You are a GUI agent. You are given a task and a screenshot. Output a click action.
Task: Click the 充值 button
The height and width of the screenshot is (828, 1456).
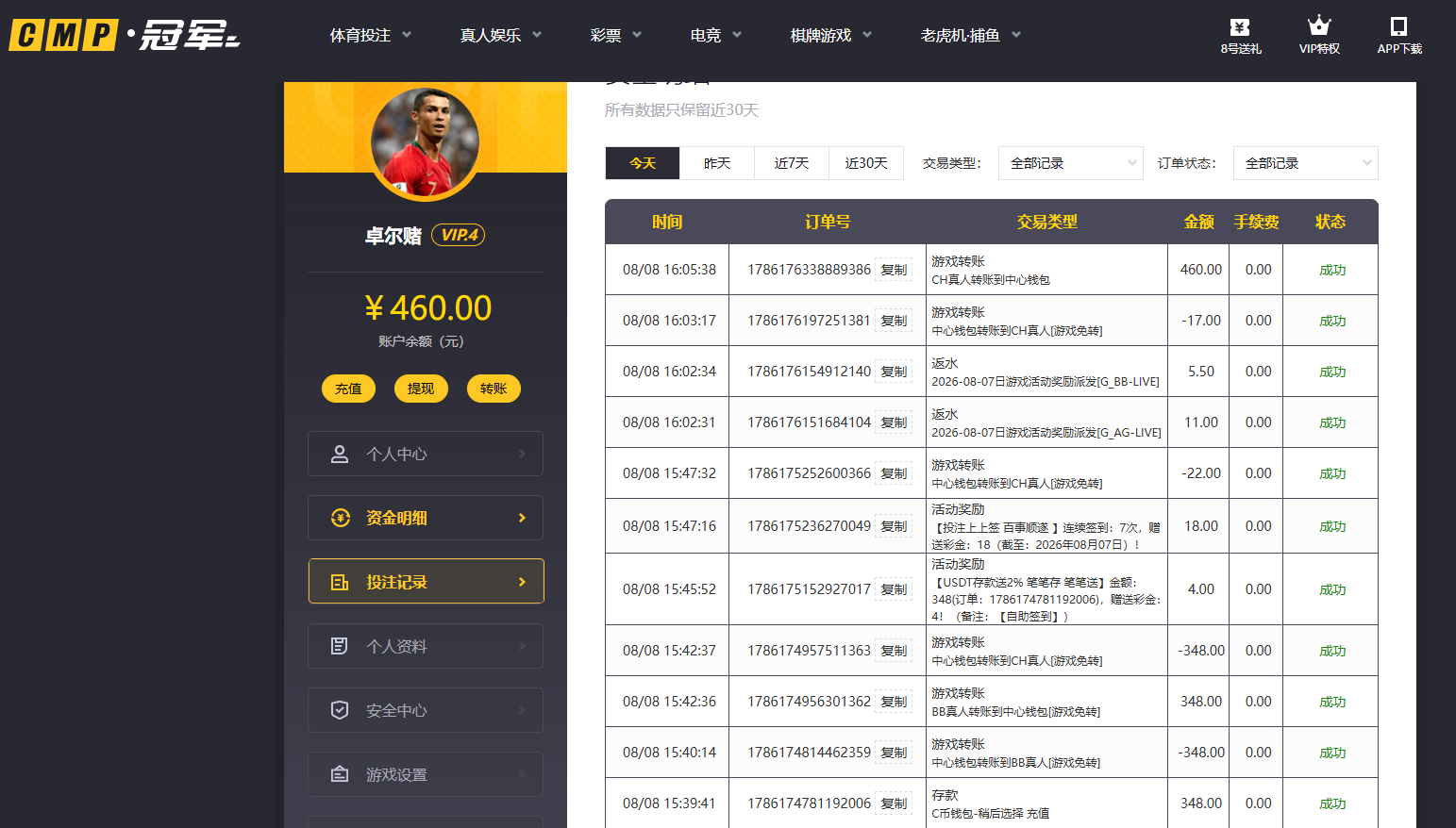[x=348, y=389]
